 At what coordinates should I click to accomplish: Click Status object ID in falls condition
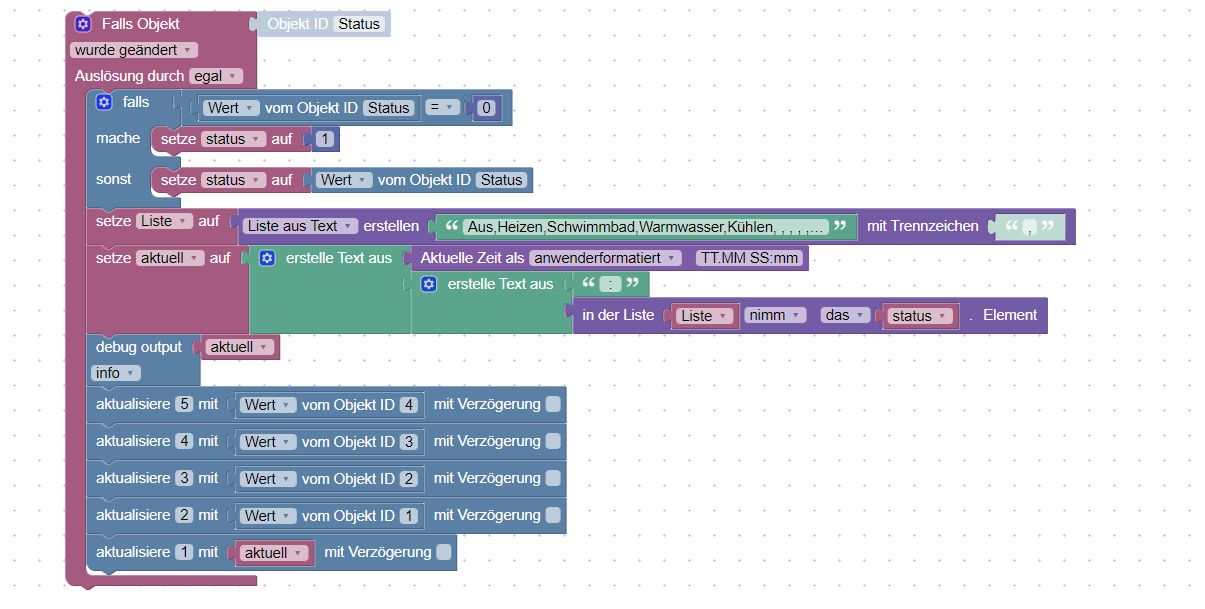click(x=389, y=108)
